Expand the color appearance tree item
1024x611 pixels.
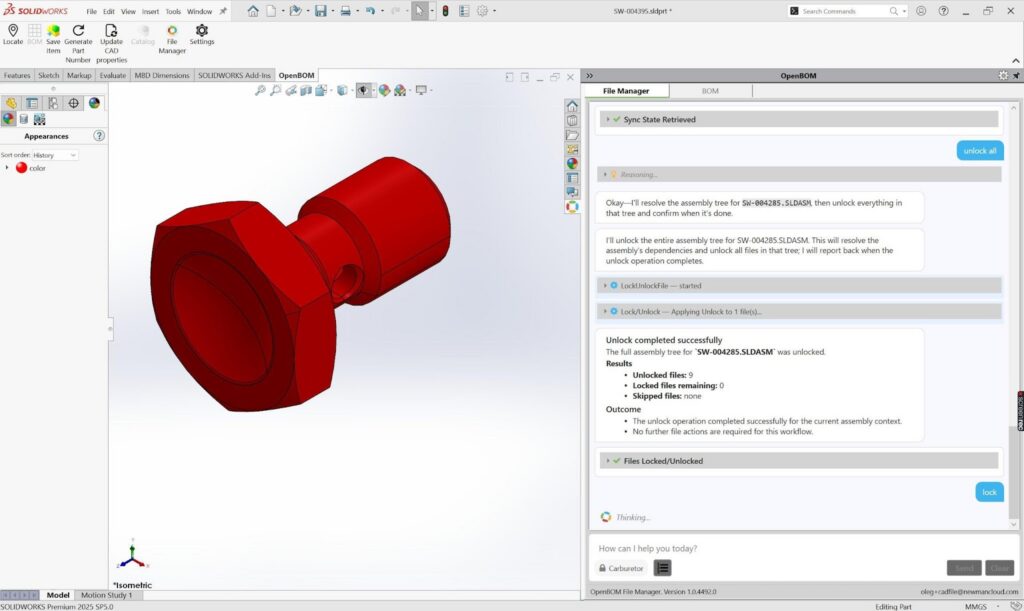pyautogui.click(x=7, y=168)
